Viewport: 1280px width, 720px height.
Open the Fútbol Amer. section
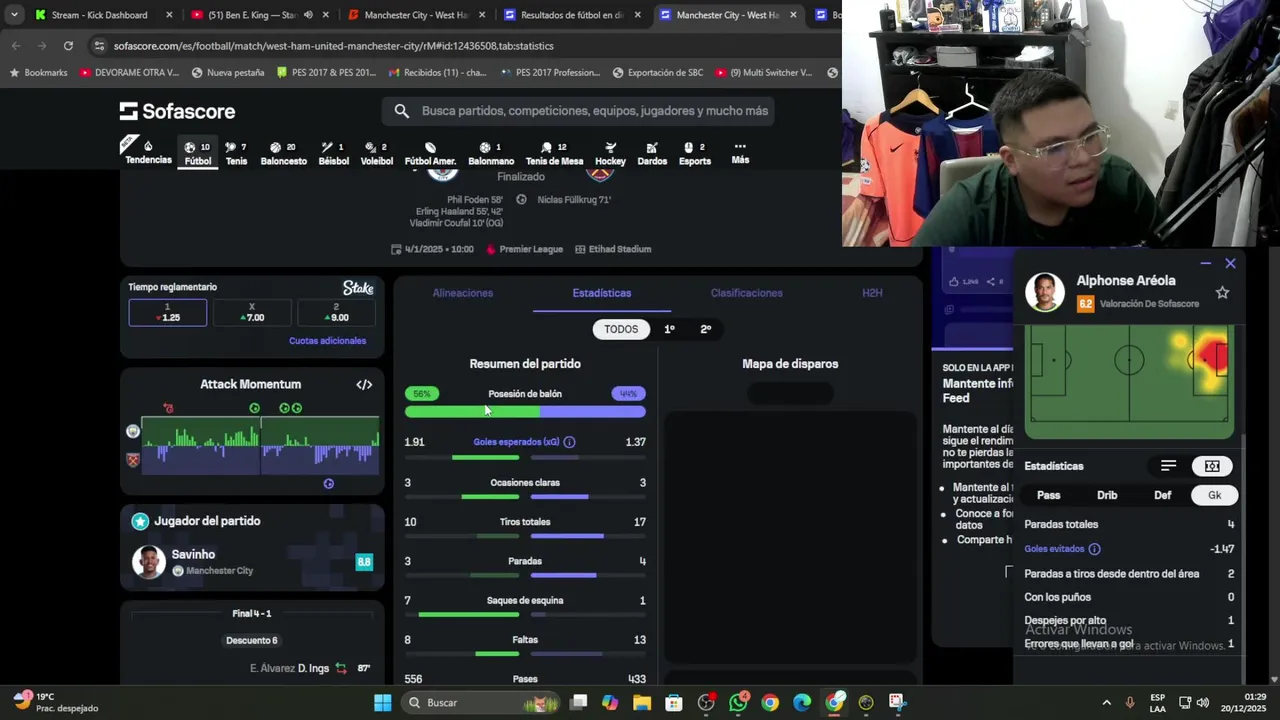[x=430, y=152]
